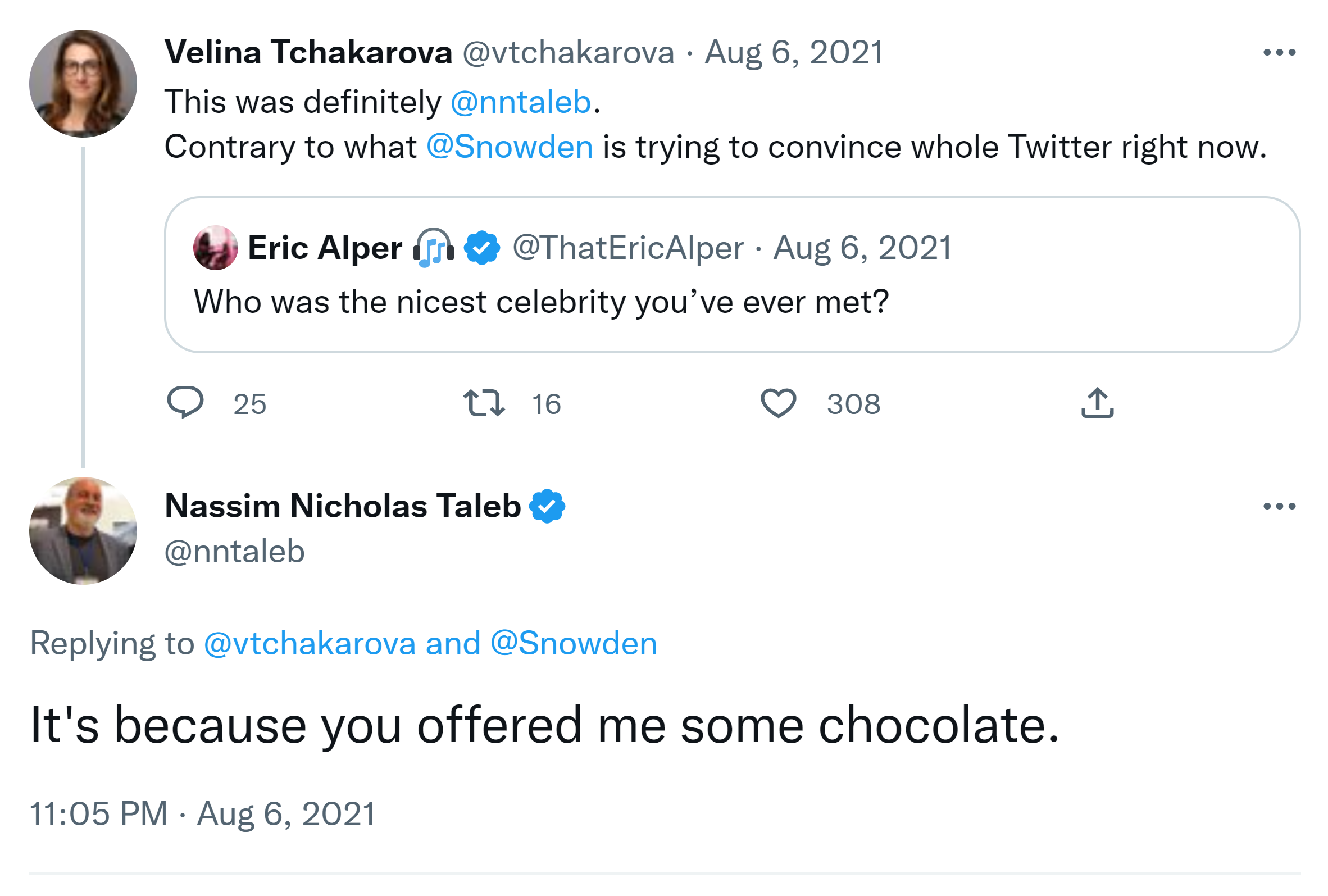Like the tweet with the heart icon
The height and width of the screenshot is (896, 1328).
[777, 402]
